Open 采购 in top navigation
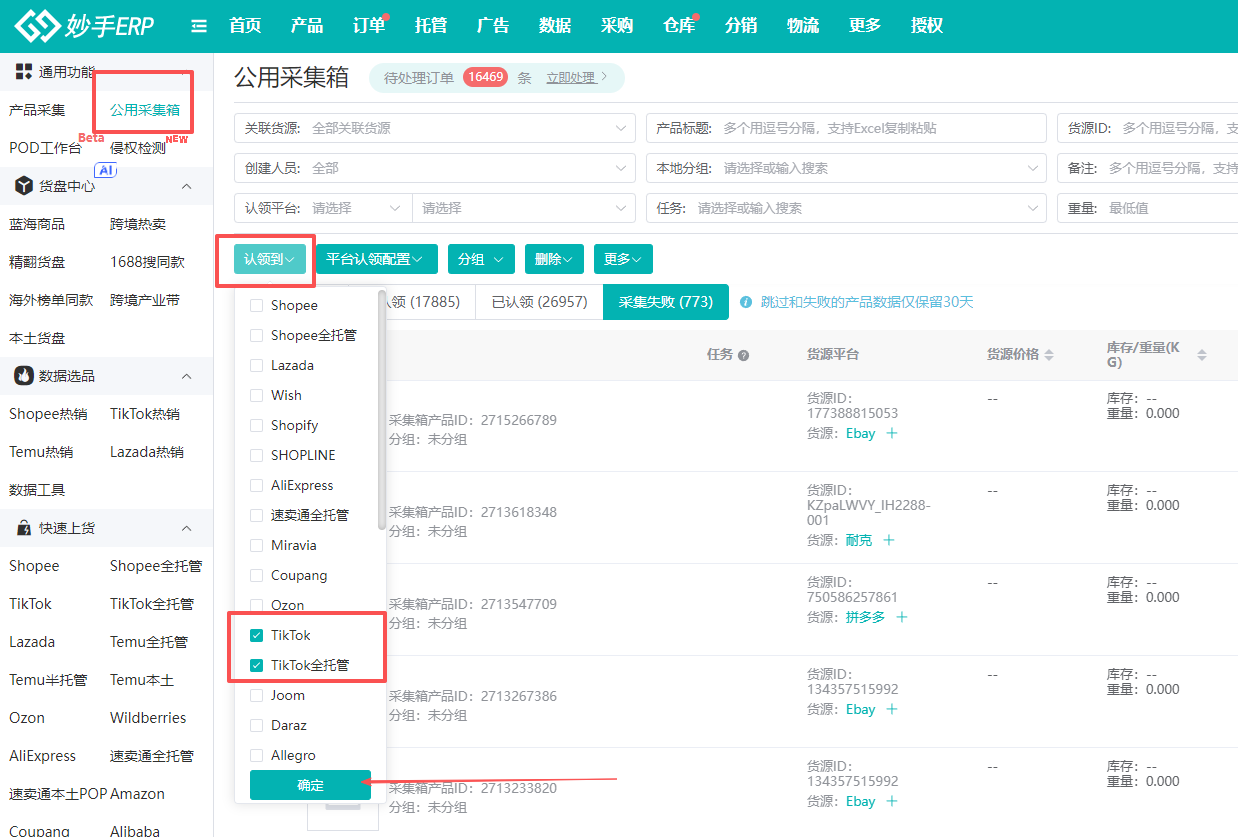Screen dimensions: 1238x837 (x=617, y=26)
